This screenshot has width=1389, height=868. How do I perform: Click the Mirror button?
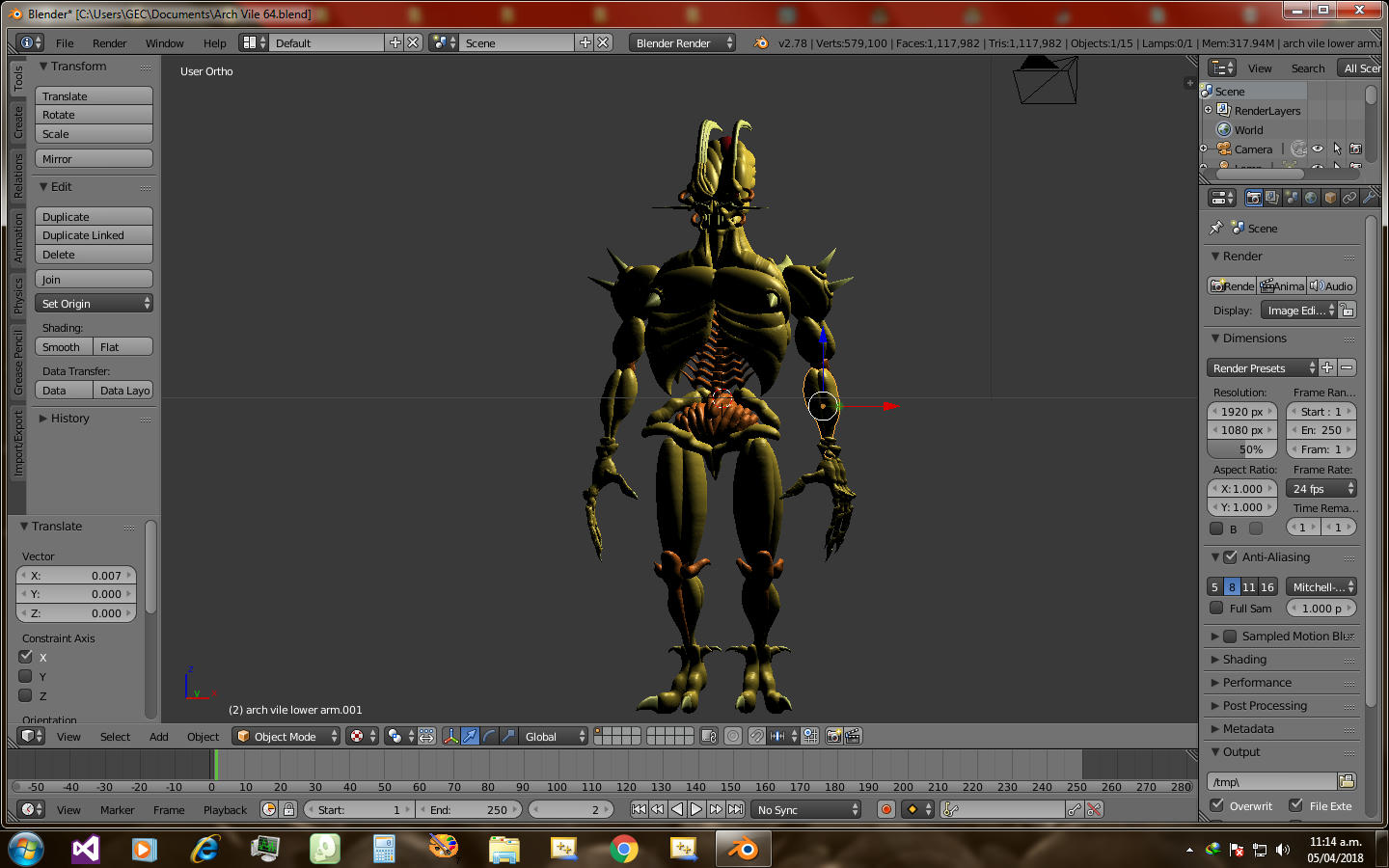(95, 158)
